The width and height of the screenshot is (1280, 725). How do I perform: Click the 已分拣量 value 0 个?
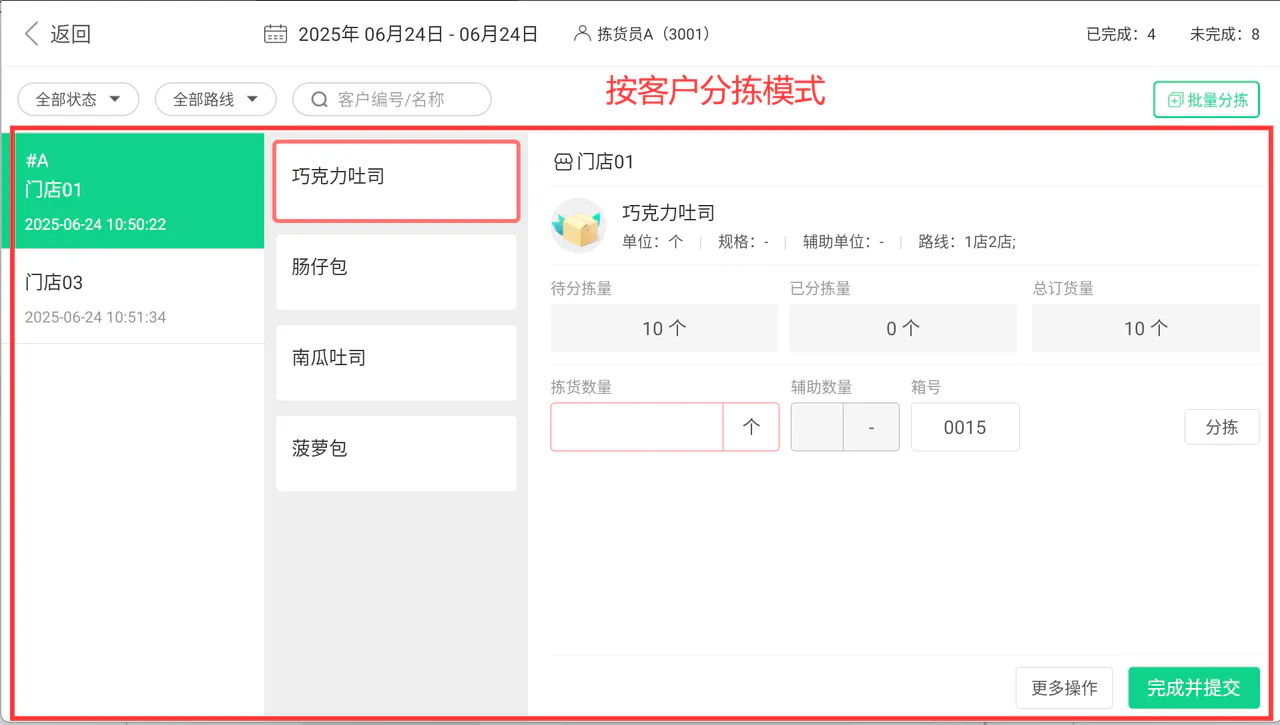point(903,328)
